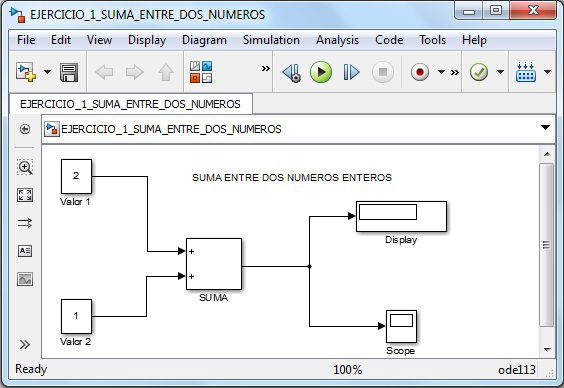Image resolution: width=564 pixels, height=388 pixels.
Task: Click the vertical scrollbar down arrow
Action: coord(547,350)
